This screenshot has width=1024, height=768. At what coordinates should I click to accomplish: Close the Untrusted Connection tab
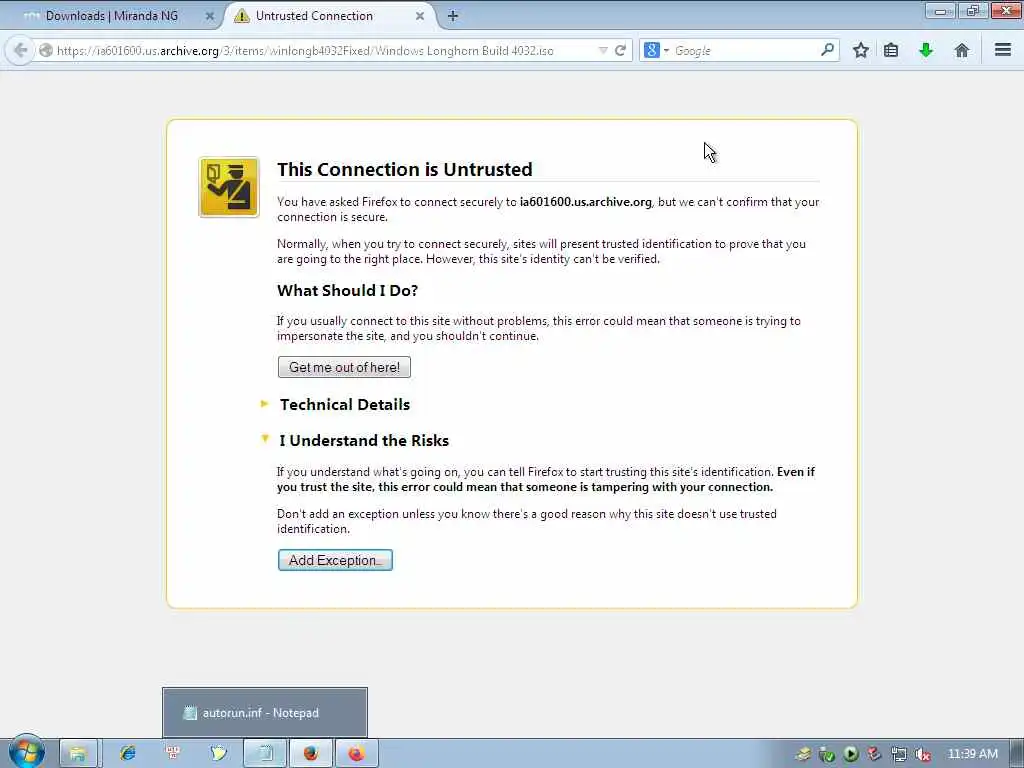(x=420, y=16)
